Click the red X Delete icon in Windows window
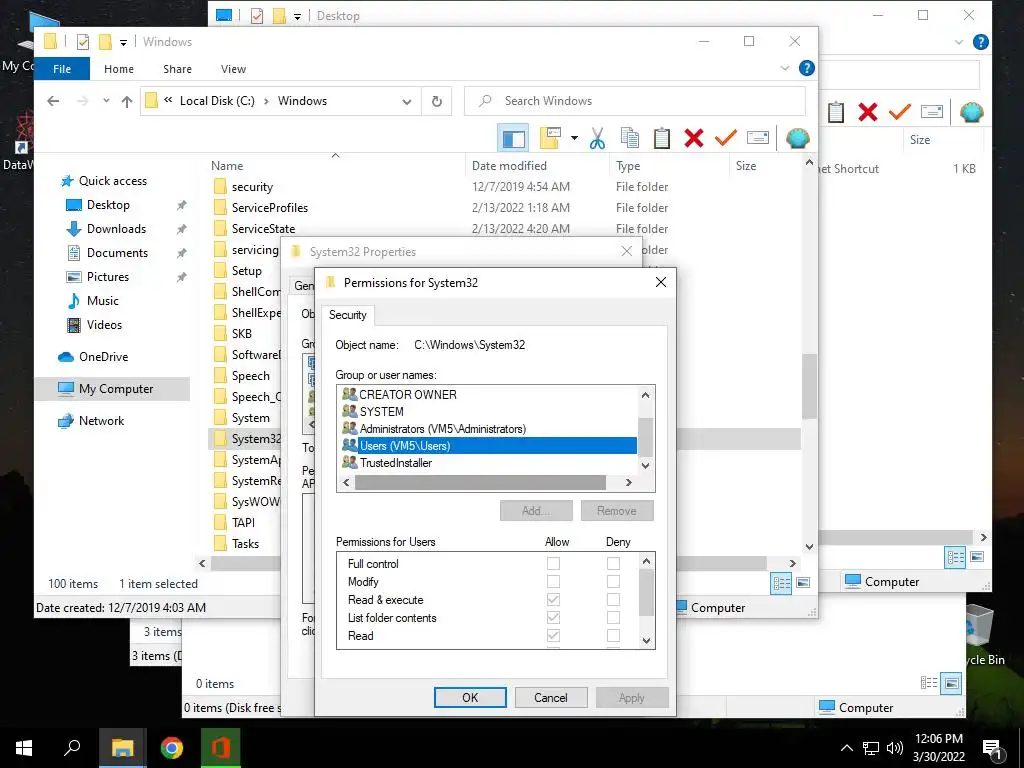This screenshot has height=768, width=1024. coord(694,138)
